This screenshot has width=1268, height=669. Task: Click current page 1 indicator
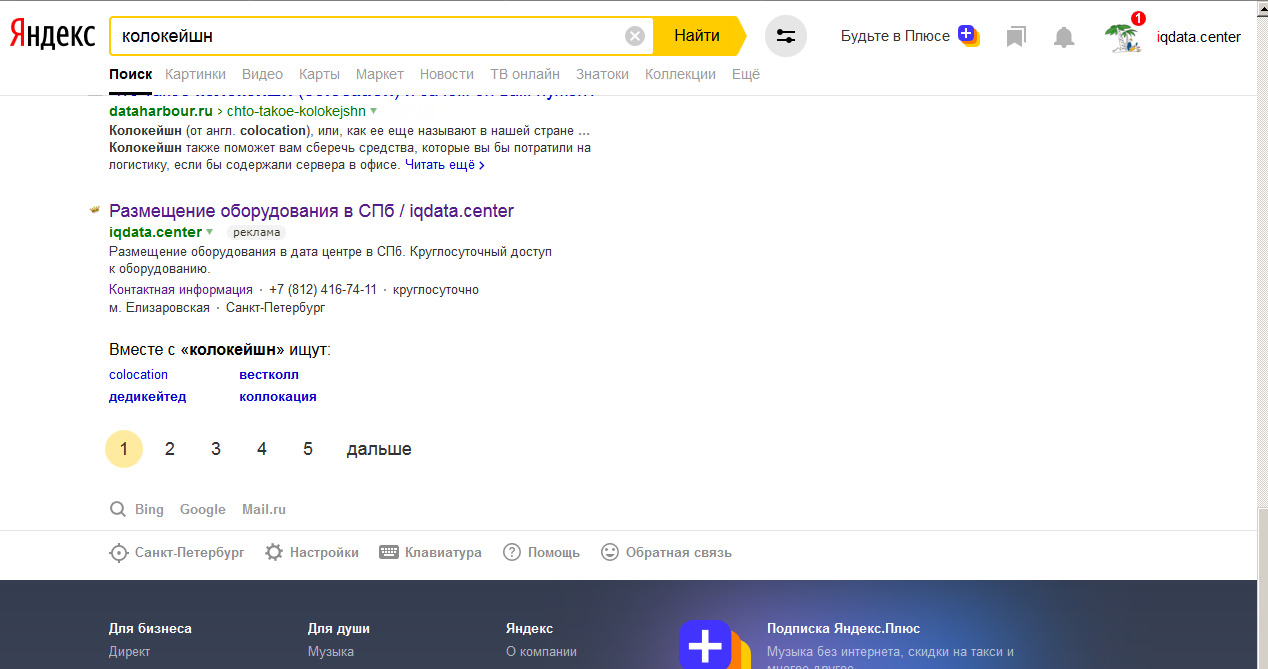coord(124,449)
